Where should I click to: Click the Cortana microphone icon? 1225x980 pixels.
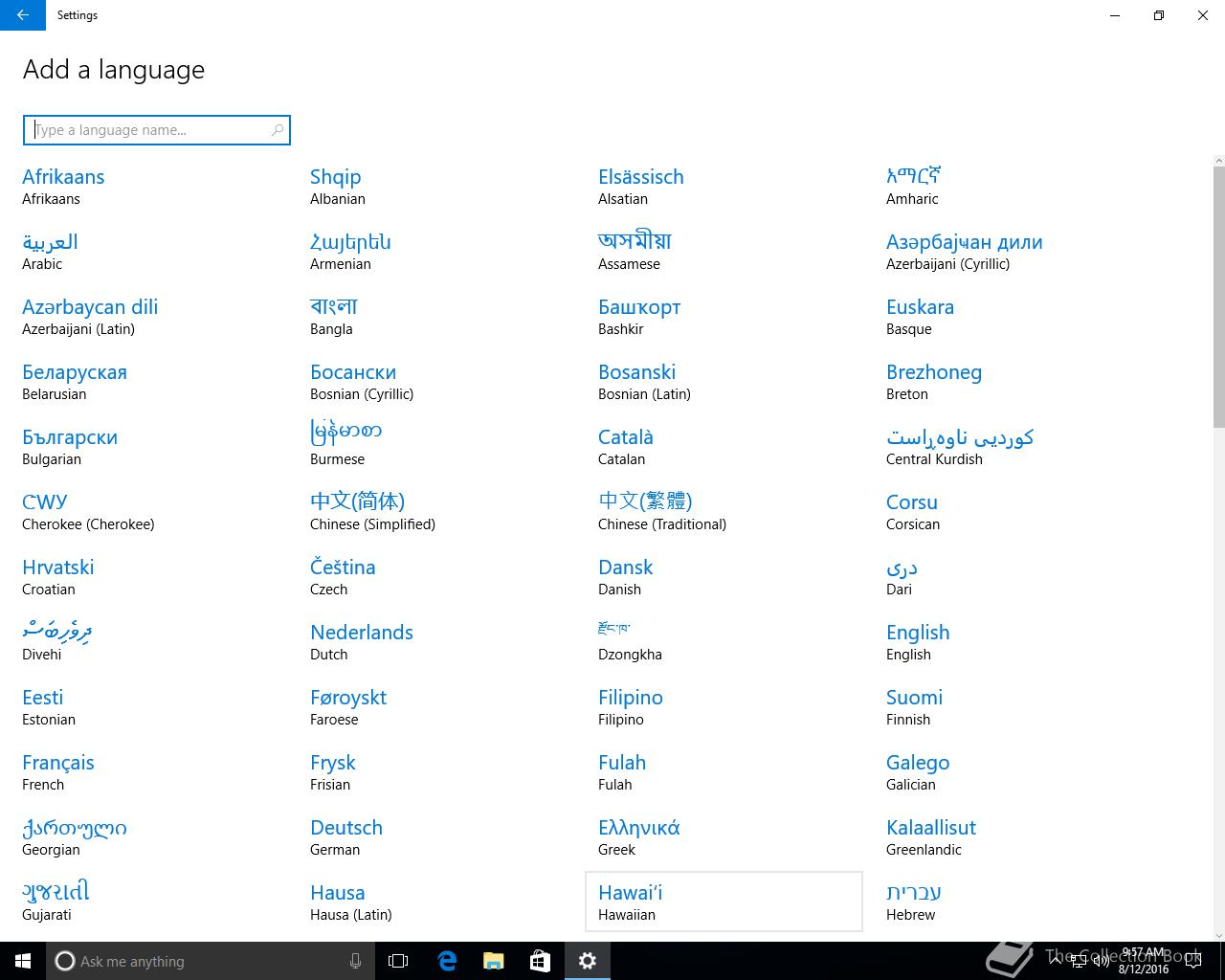[355, 961]
